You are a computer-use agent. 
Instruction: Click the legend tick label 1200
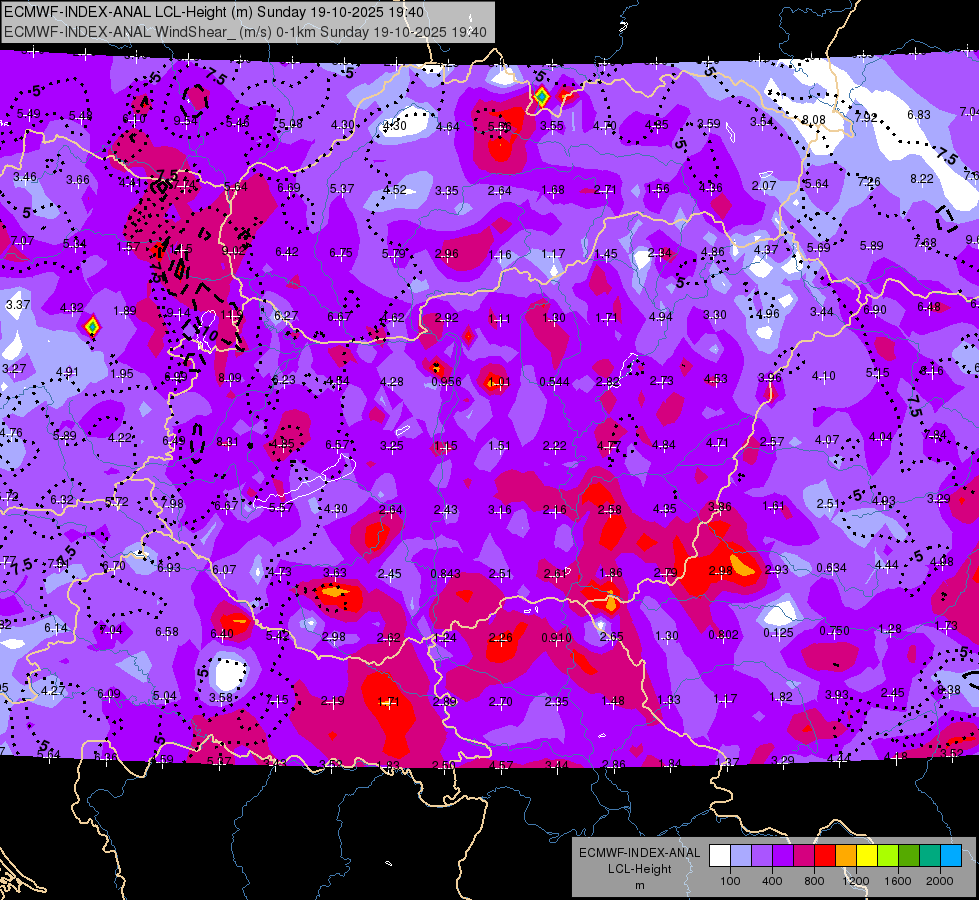855,881
